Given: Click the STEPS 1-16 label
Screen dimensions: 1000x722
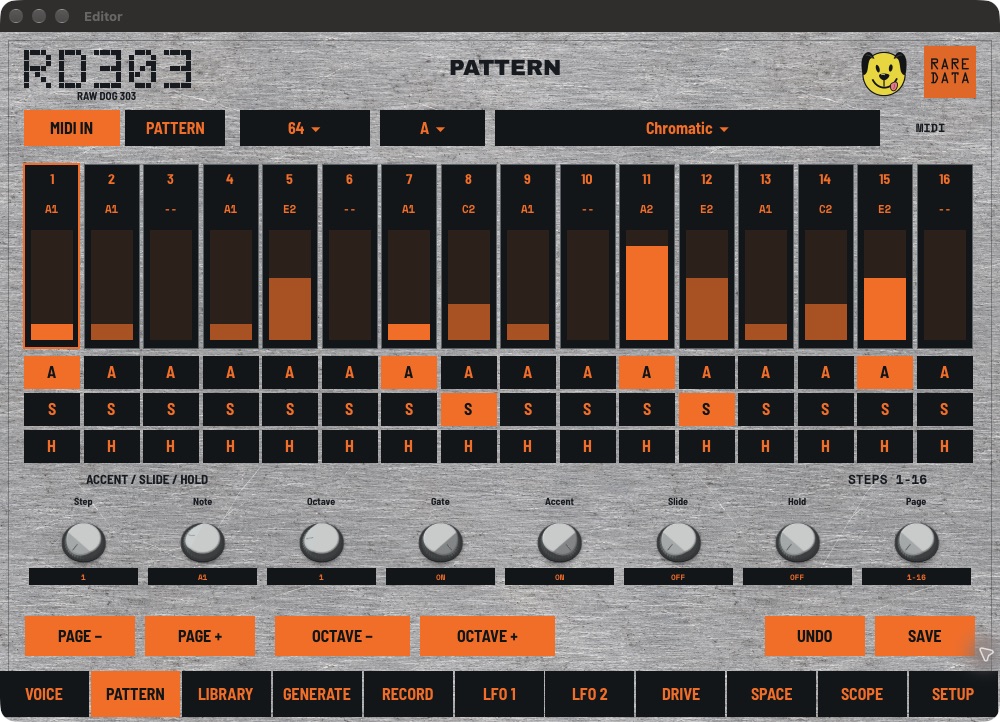Looking at the screenshot, I should [887, 480].
